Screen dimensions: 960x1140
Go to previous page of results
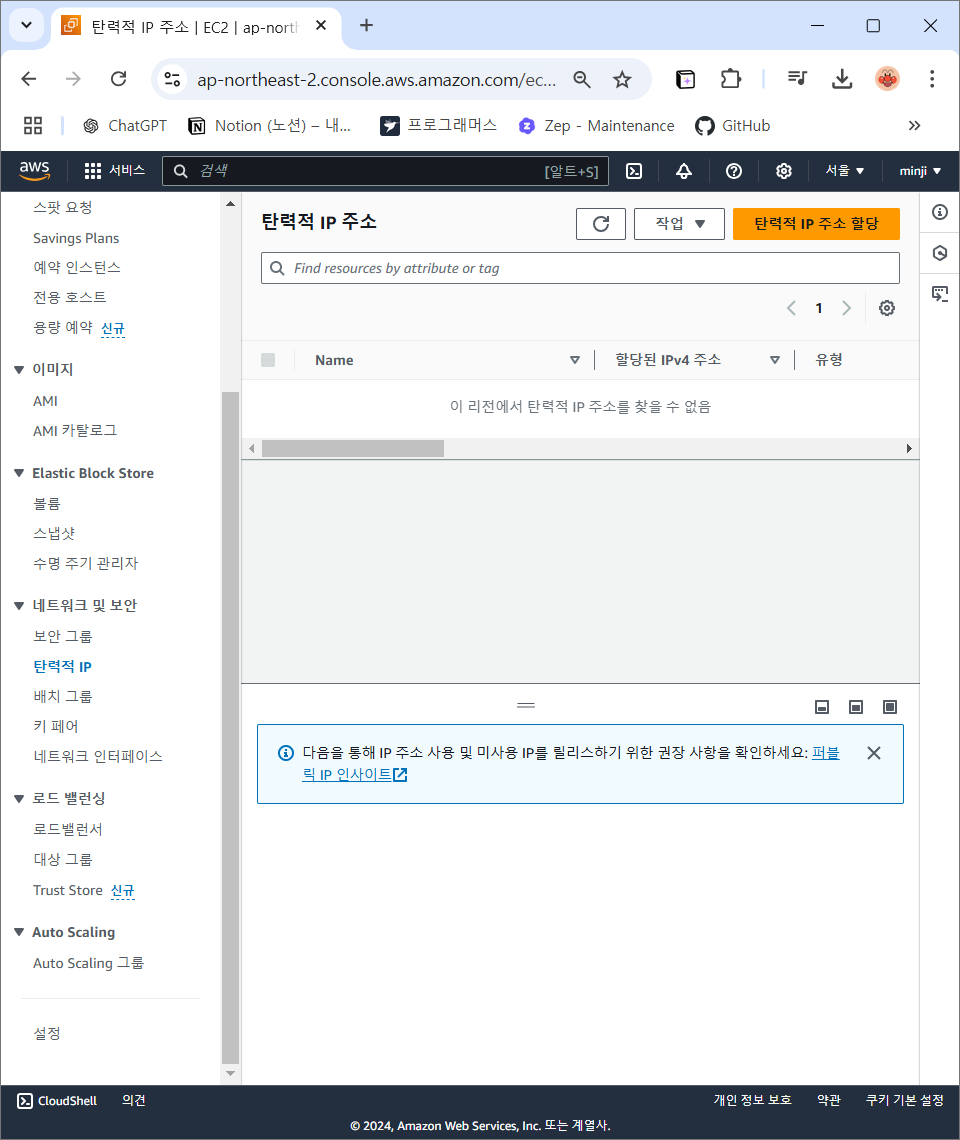coord(791,308)
